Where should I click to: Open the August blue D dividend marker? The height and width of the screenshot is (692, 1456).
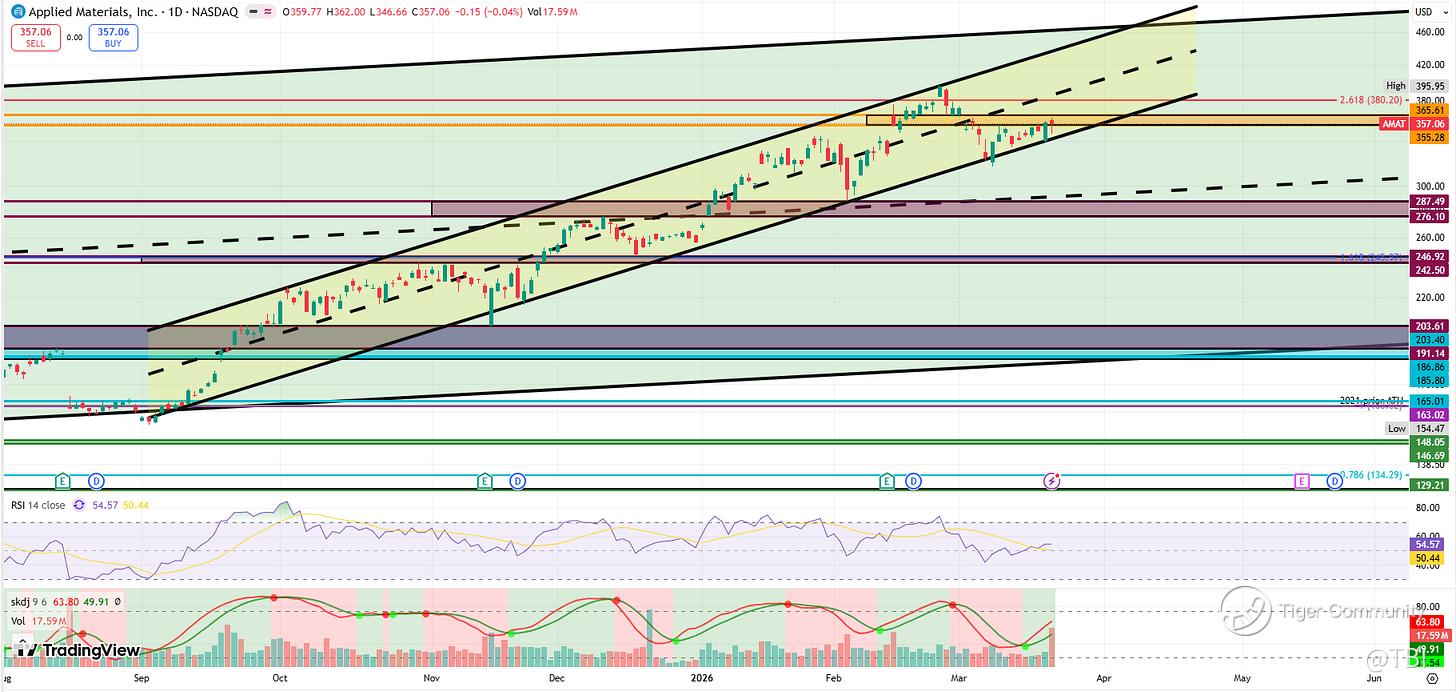[96, 481]
